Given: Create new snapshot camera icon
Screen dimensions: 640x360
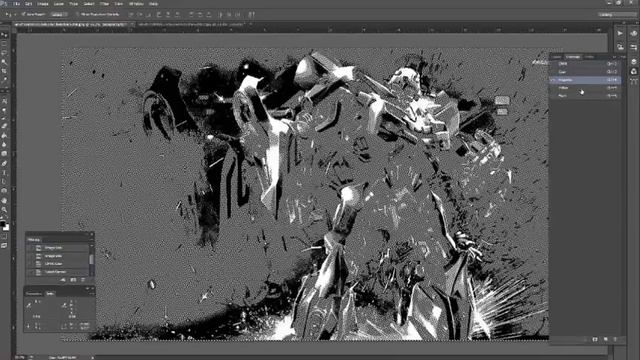Looking at the screenshot, I should tap(73, 280).
